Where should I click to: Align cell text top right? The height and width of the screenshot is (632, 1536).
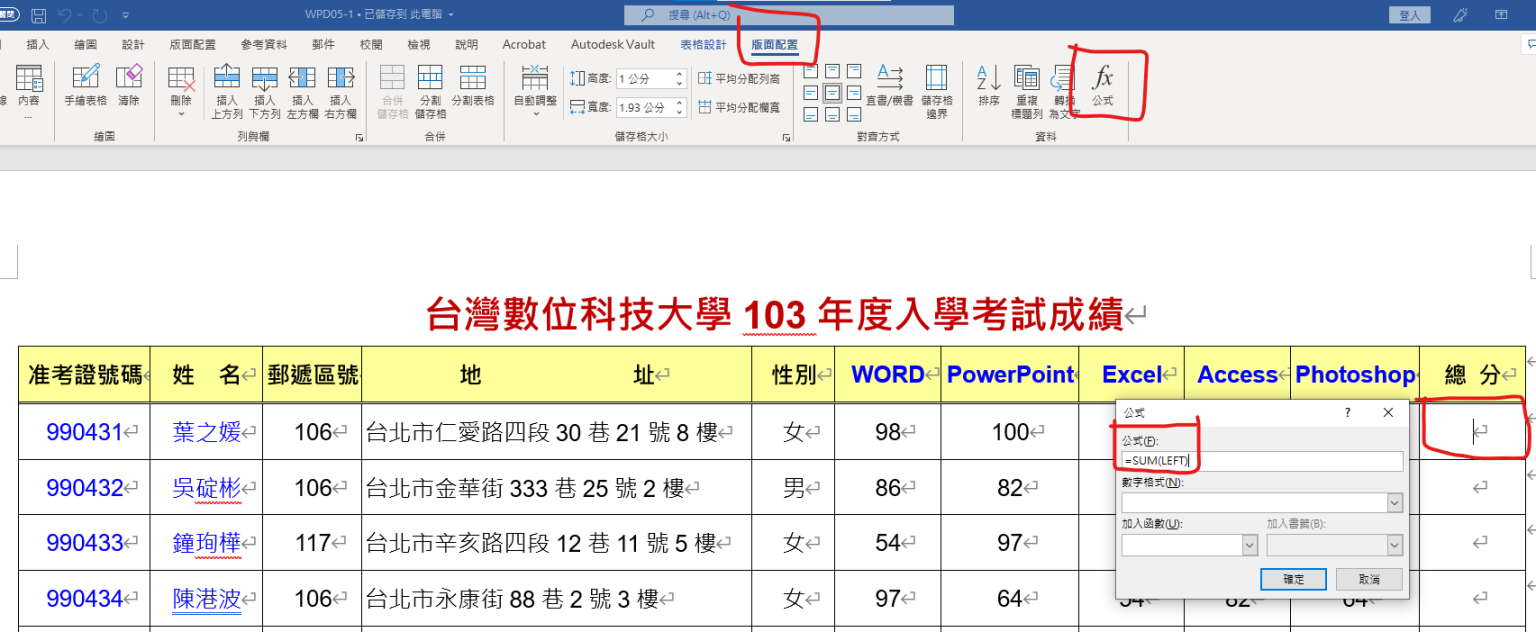855,71
